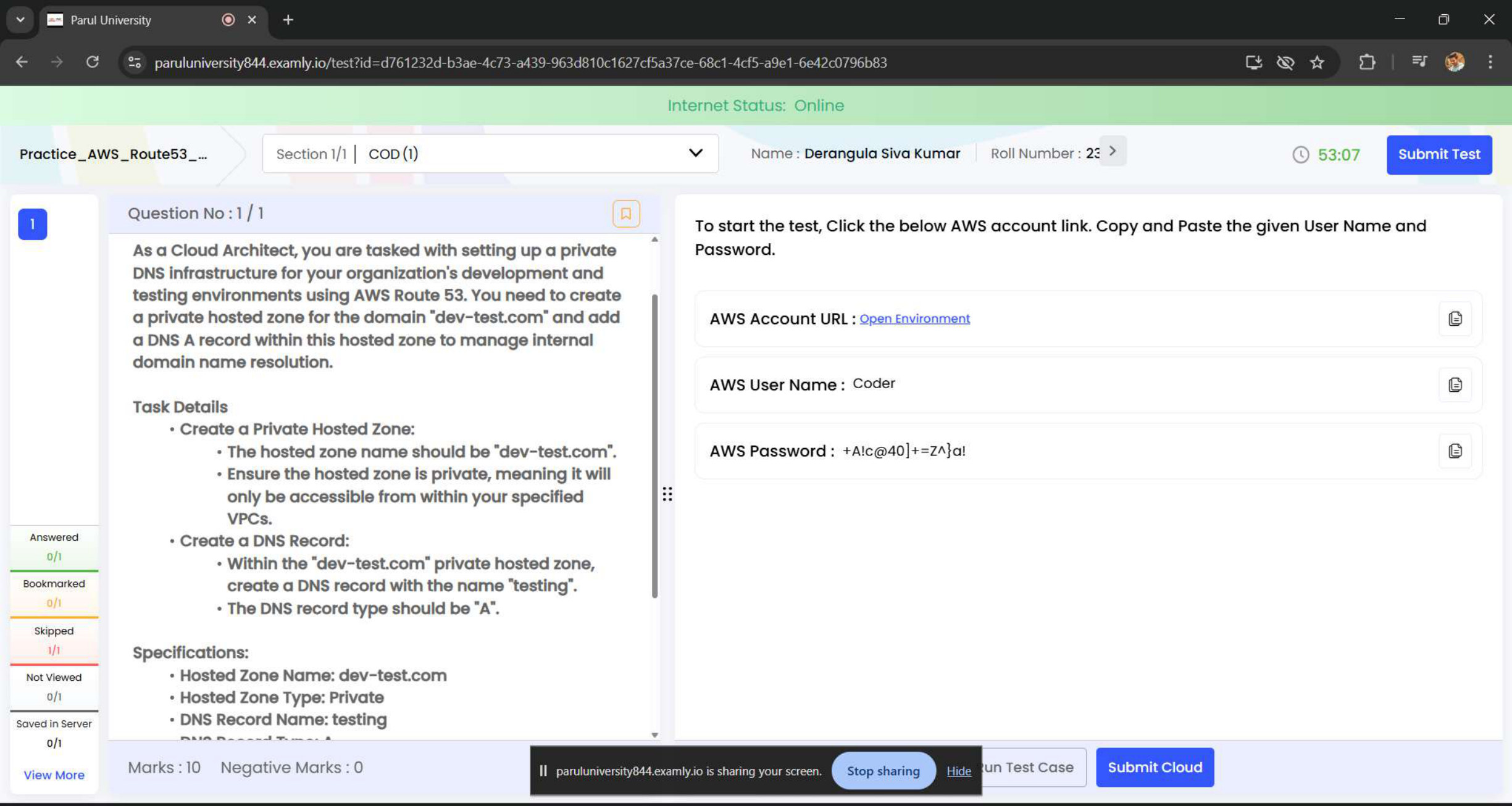The image size is (1512, 806).
Task: Click the password text +A!c@40]+=Z^}a!
Action: click(903, 451)
